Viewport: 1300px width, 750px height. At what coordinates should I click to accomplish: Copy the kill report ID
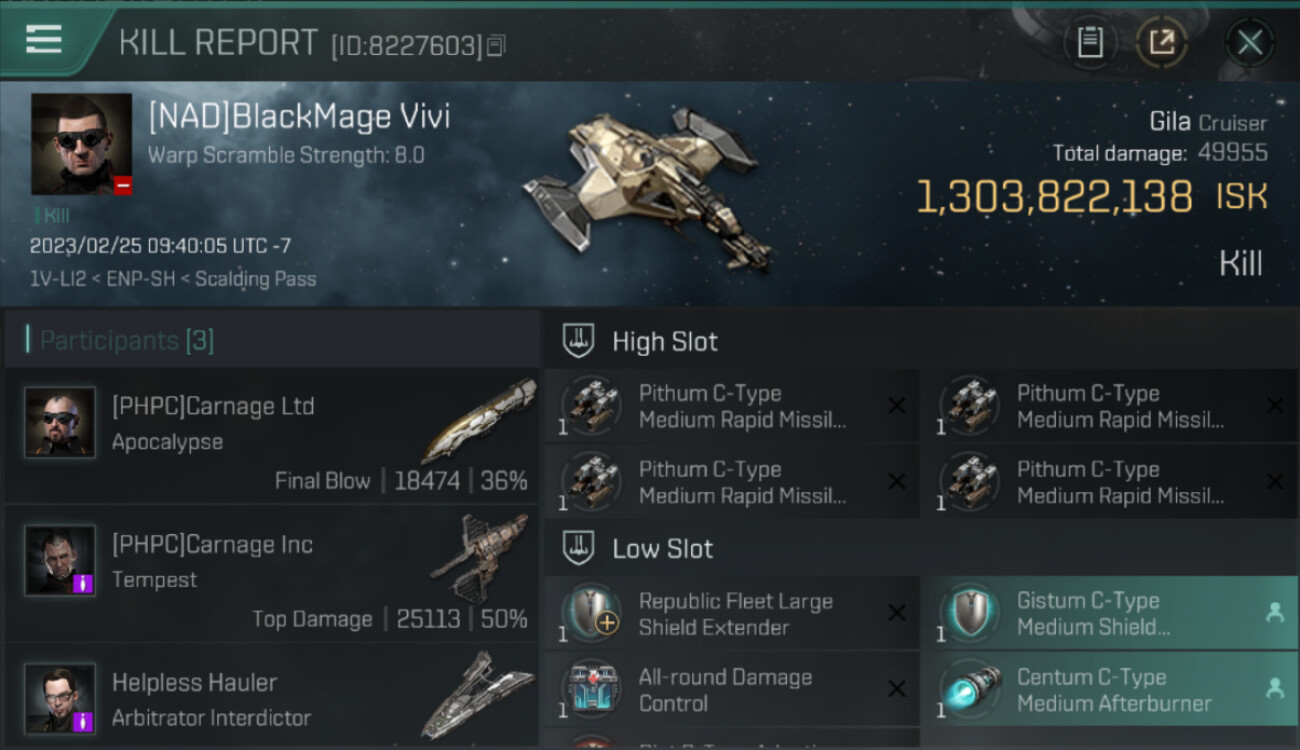click(496, 45)
